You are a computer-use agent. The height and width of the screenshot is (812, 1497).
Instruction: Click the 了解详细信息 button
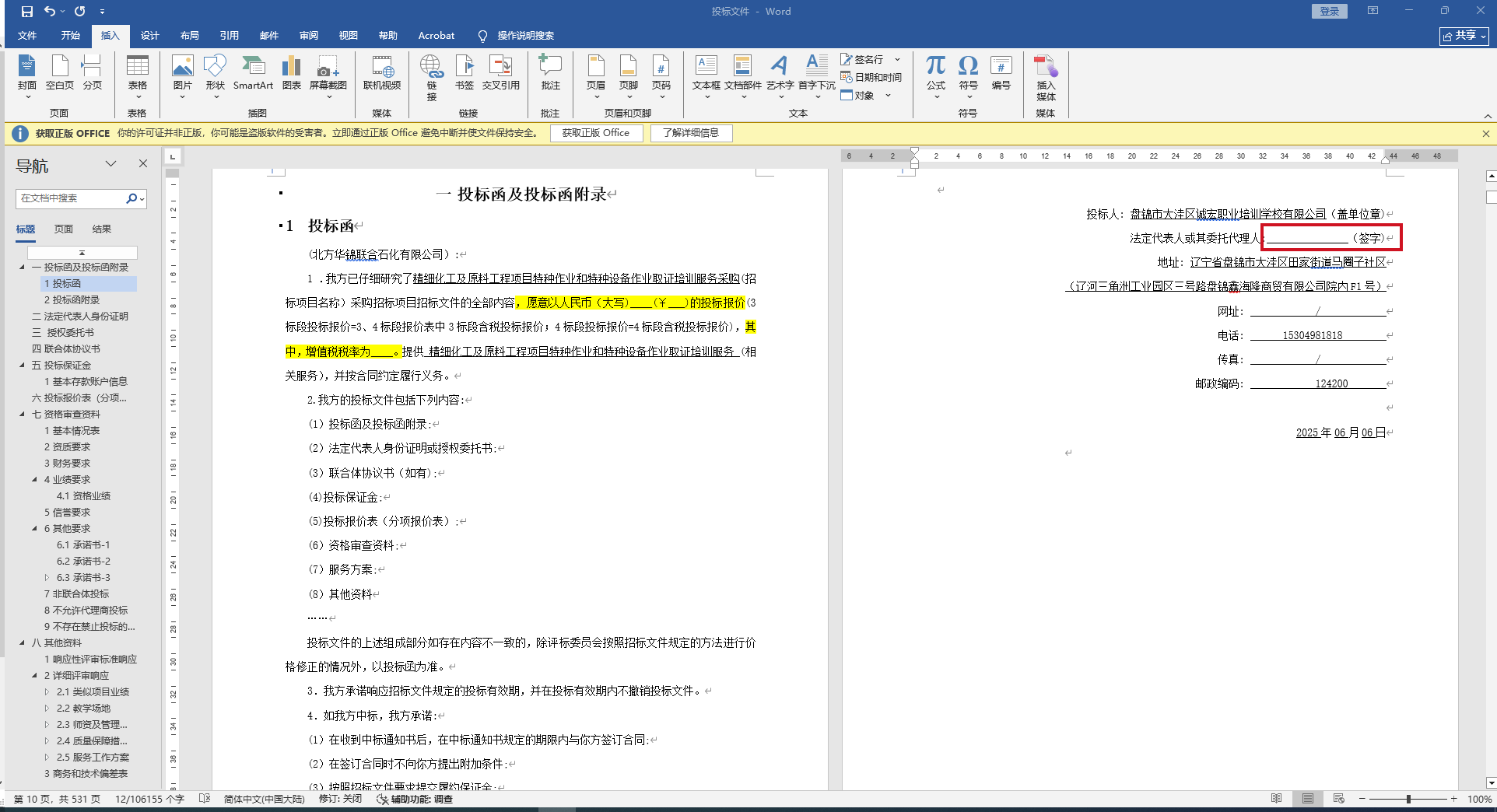(691, 133)
